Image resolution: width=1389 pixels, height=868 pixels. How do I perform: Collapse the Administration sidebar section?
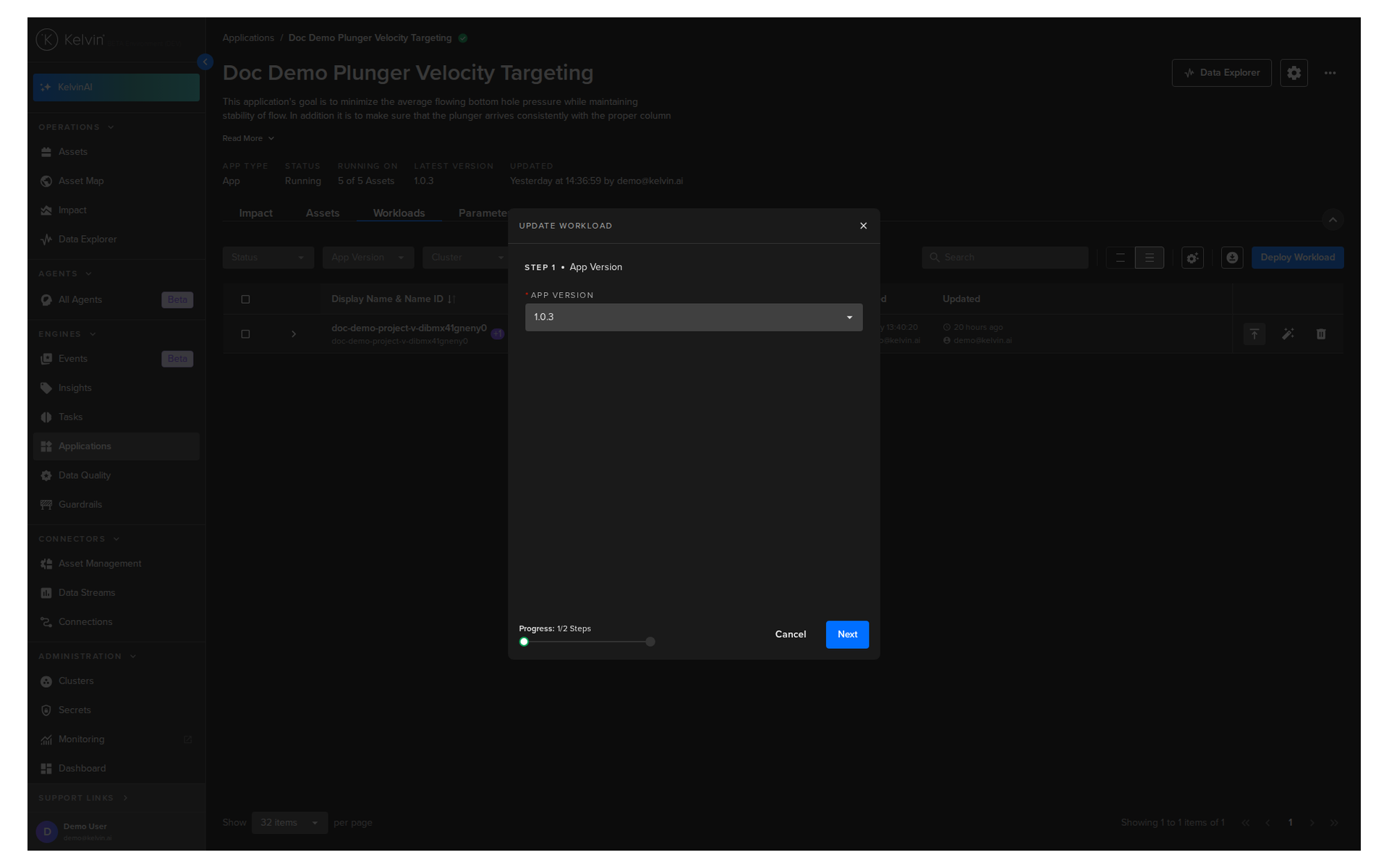coord(87,656)
